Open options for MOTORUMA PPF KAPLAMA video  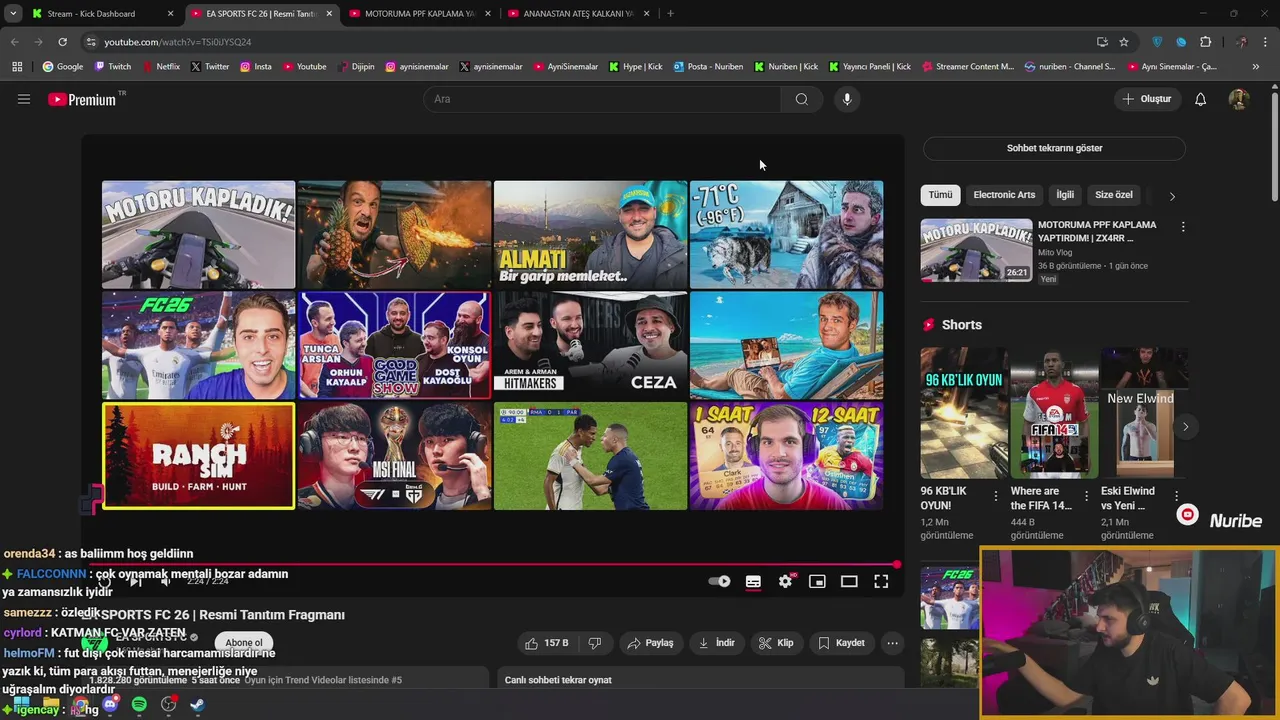1183,227
